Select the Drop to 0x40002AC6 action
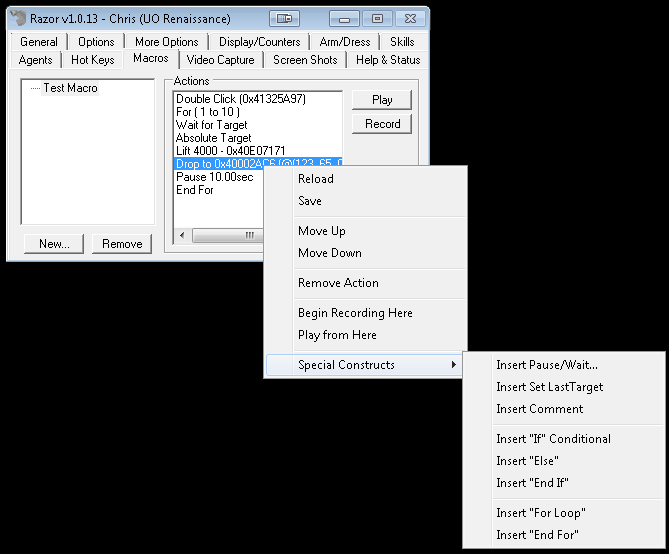Viewport: 669px width, 554px height. click(258, 163)
